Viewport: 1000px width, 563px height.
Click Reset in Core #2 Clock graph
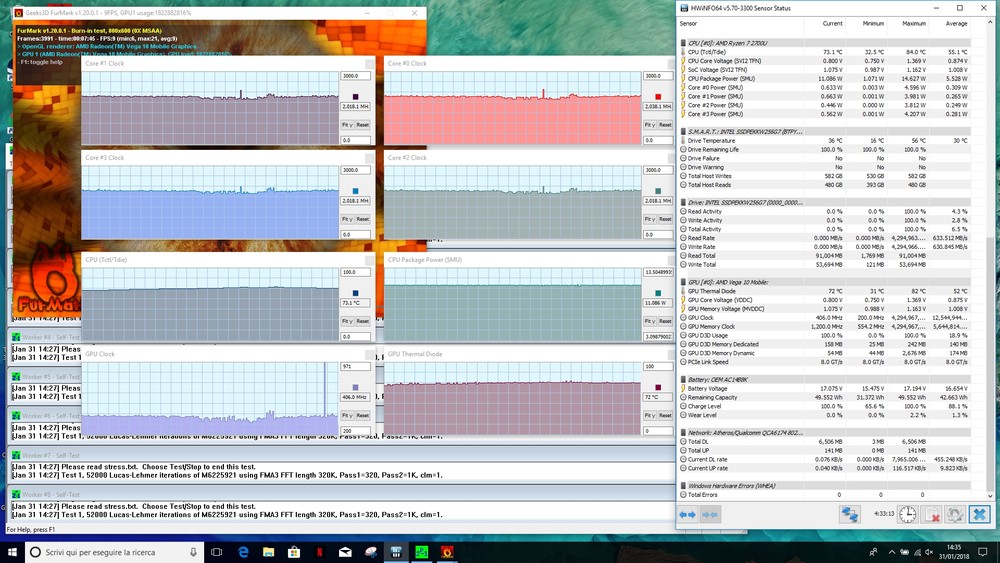665,219
